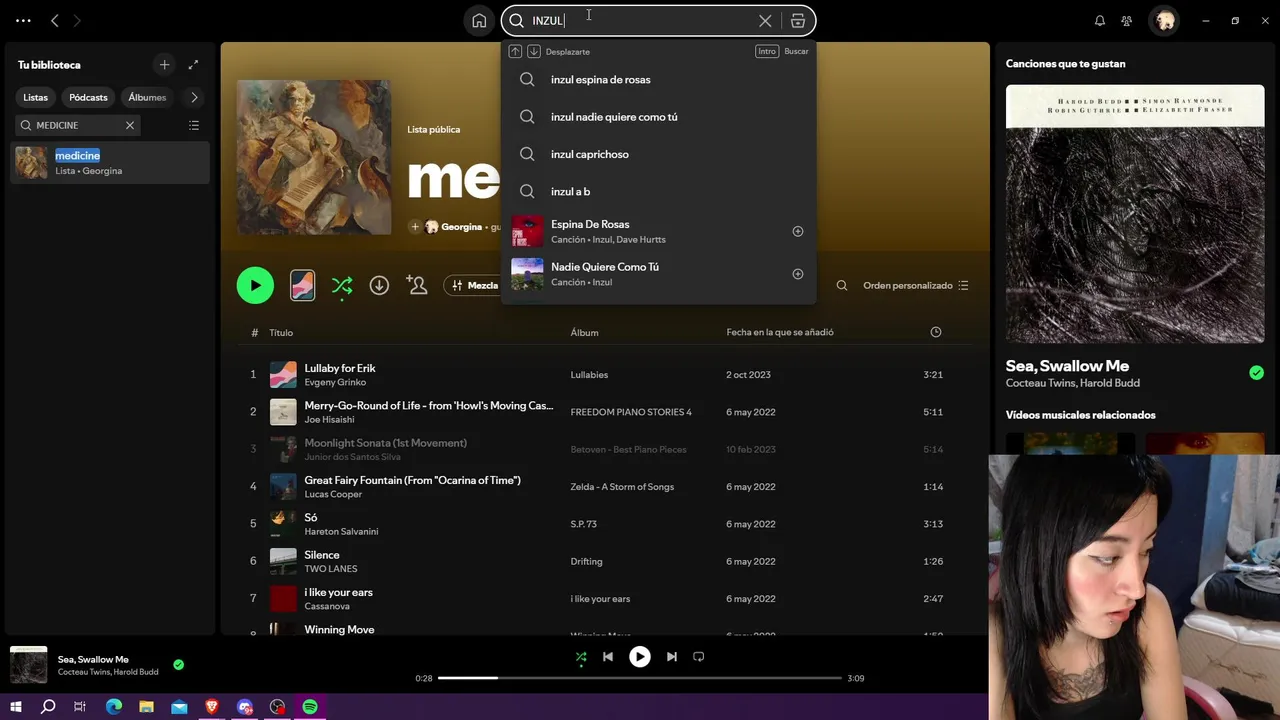
Task: Go to Spotify Home icon
Action: pos(479,21)
